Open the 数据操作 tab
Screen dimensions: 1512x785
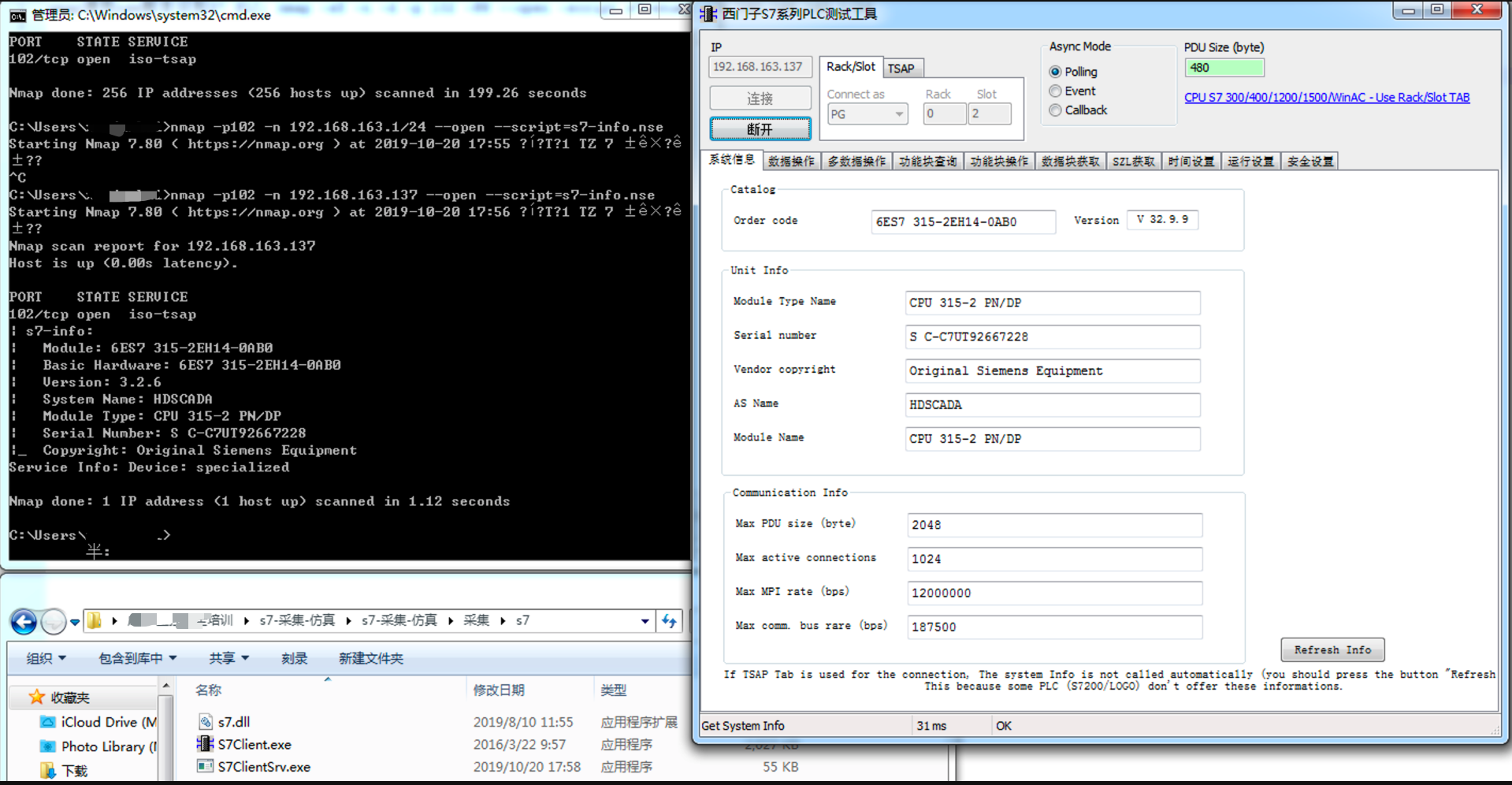791,162
